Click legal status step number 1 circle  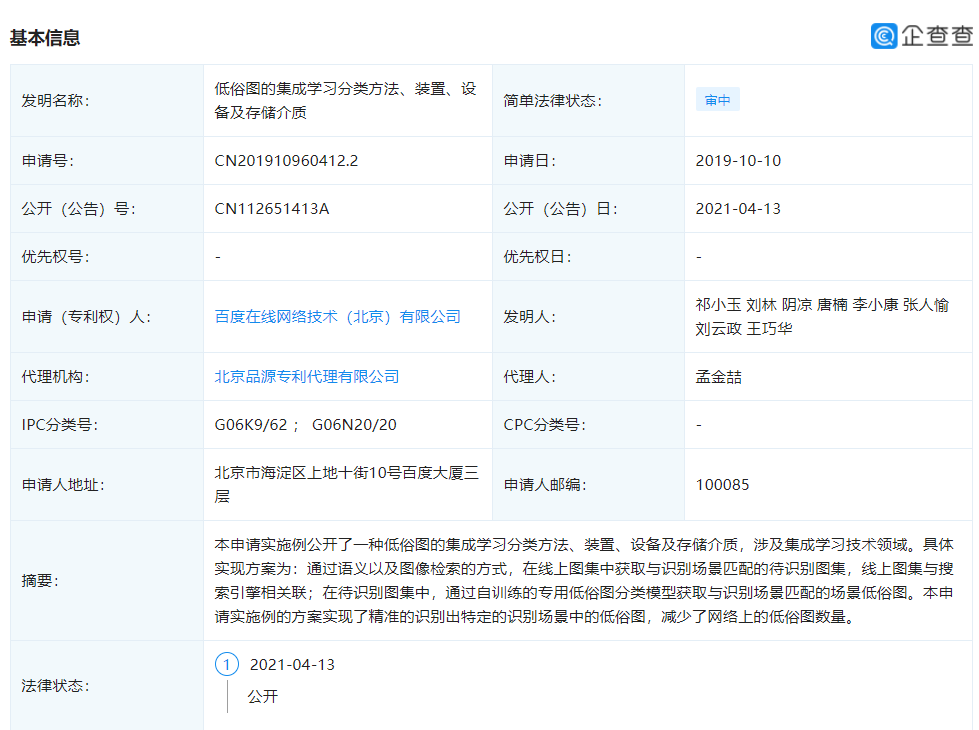click(227, 664)
